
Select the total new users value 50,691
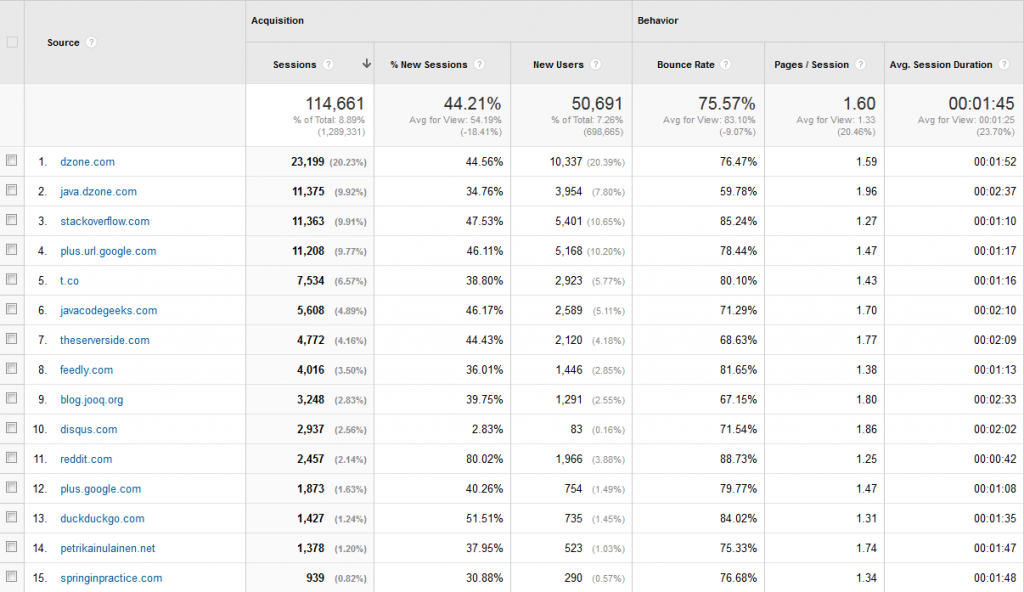click(x=597, y=104)
